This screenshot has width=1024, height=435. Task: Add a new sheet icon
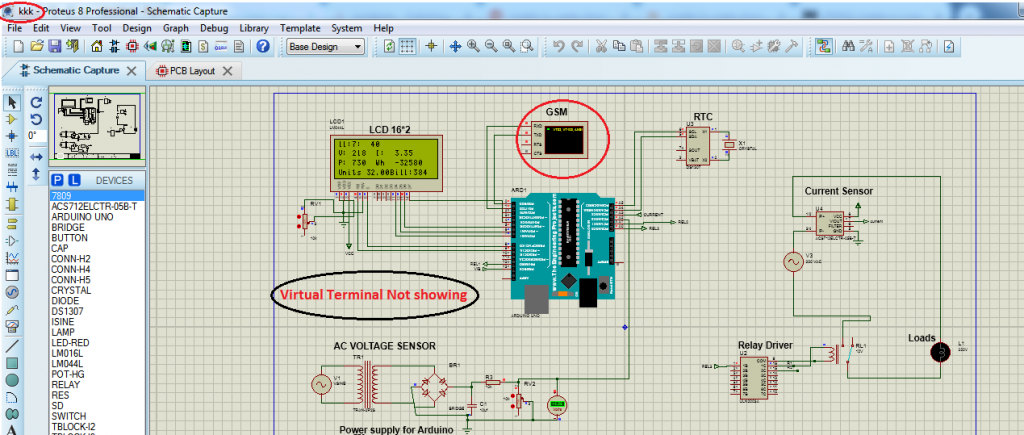click(x=889, y=46)
